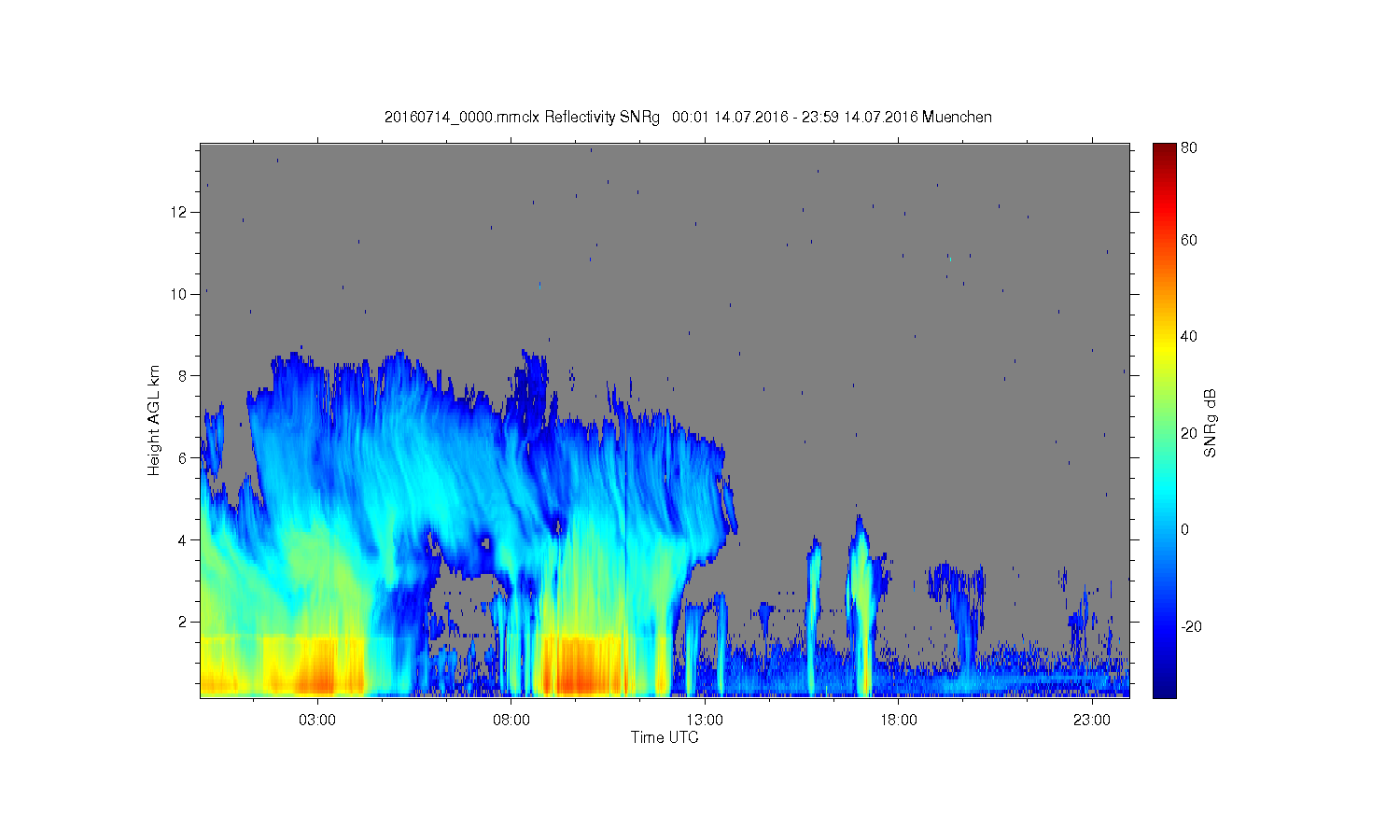Viewport: 1400px width, 840px height.
Task: Click the height tick label 2
Action: 183,622
